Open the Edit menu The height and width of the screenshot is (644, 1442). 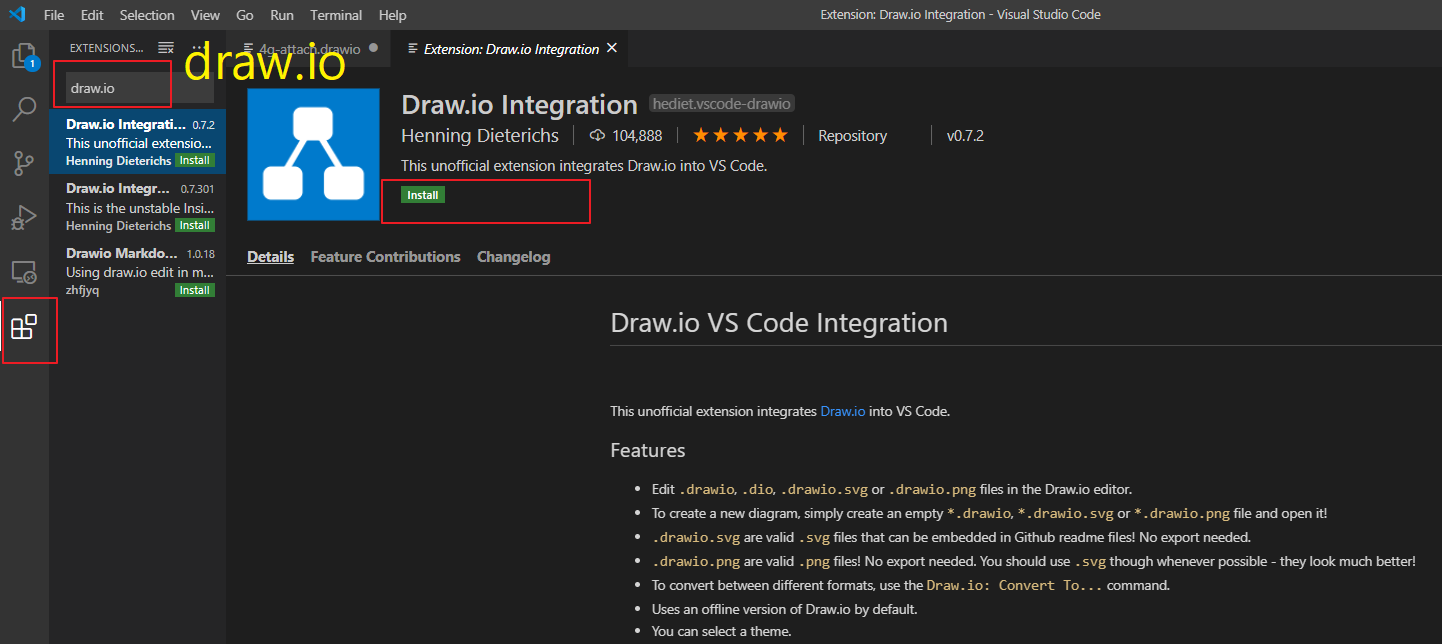[92, 15]
